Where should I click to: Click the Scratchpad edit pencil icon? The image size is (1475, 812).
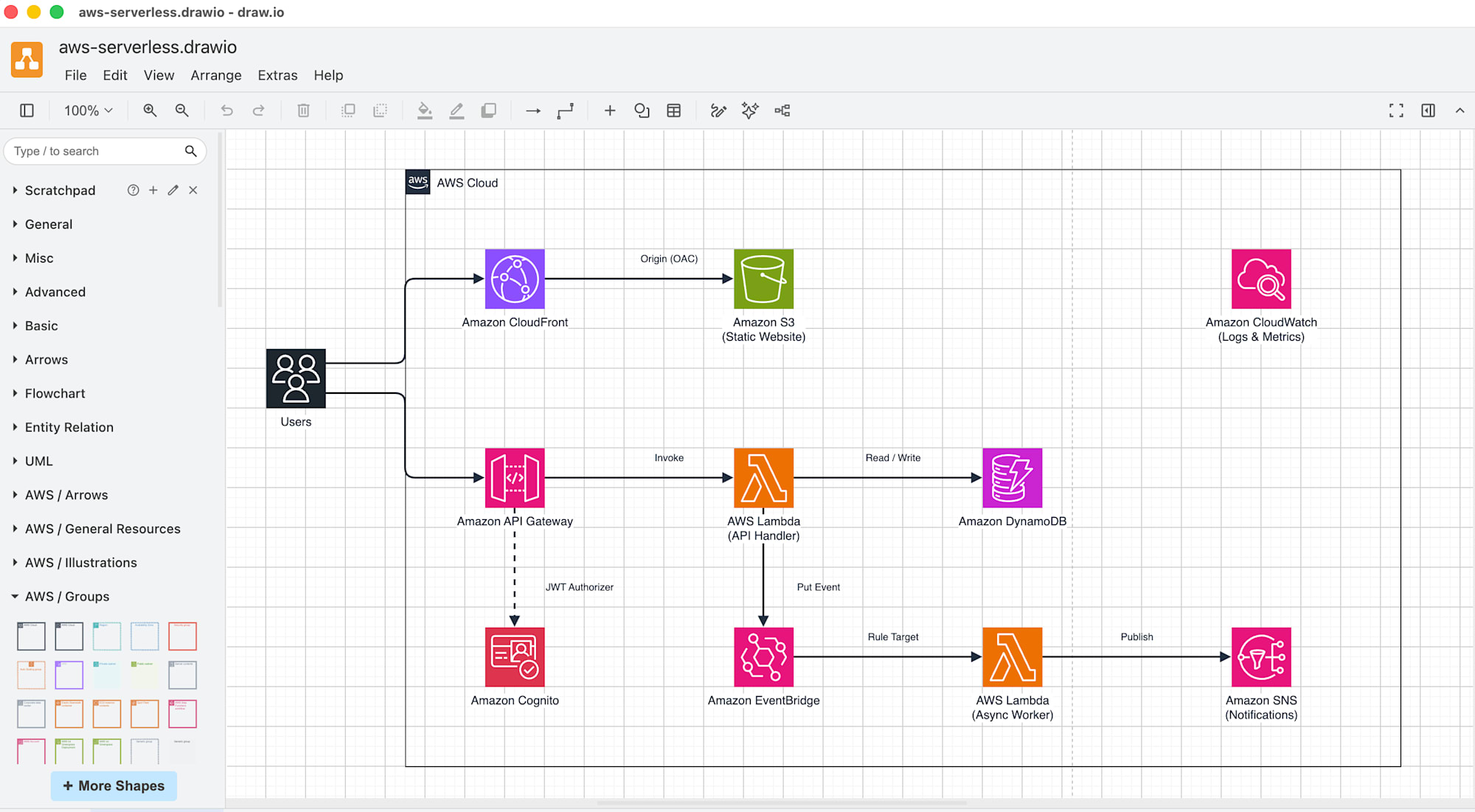[173, 190]
